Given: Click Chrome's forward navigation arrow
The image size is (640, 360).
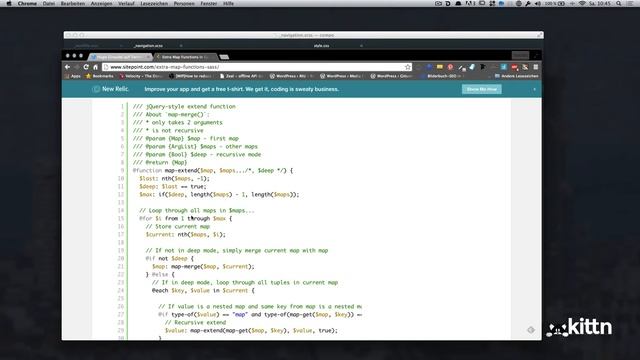Looking at the screenshot, I should tap(77, 67).
